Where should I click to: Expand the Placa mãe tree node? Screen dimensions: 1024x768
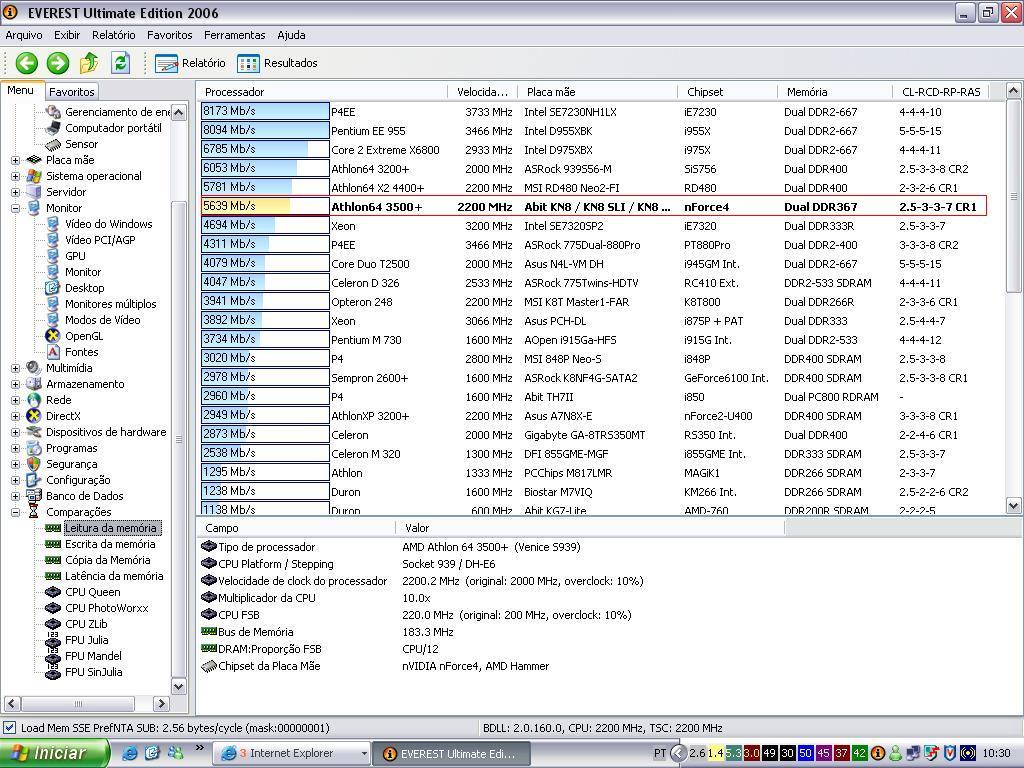(15, 160)
